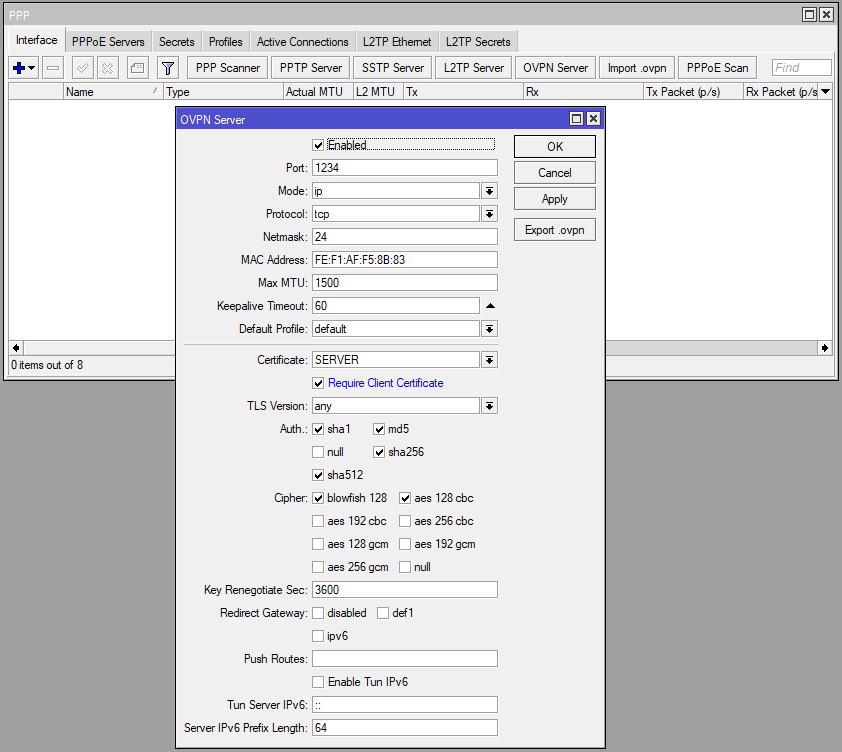Uncheck the Enabled checkbox

[318, 145]
